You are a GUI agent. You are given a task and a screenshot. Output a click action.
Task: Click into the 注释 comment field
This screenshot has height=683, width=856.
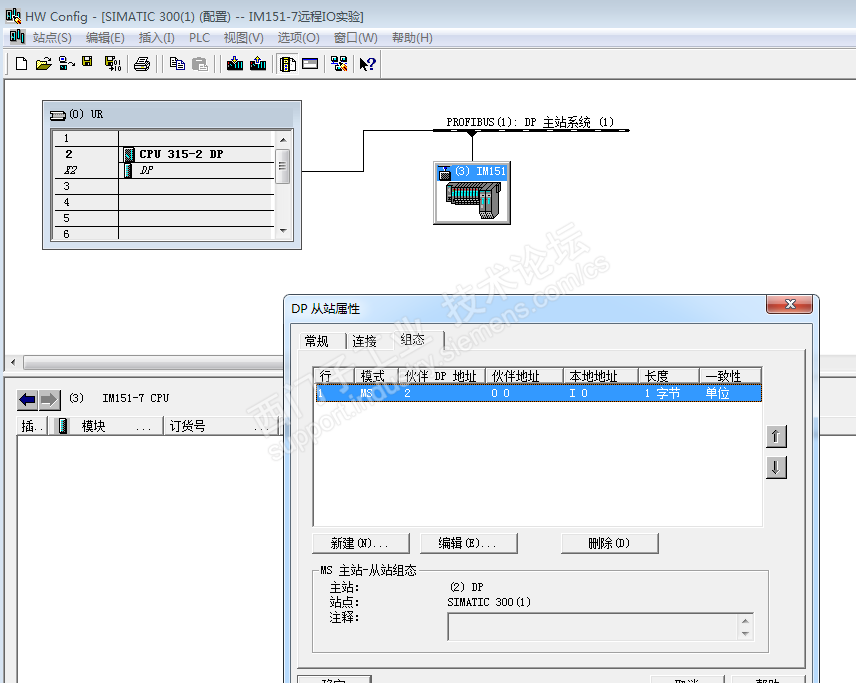pos(592,627)
